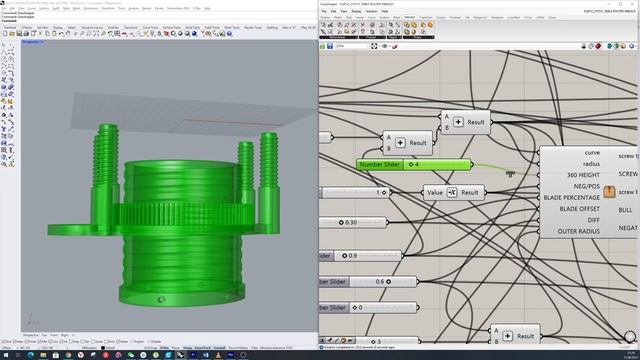The width and height of the screenshot is (640, 360).
Task: Open Rhino Transform menu
Action: coord(108,8)
